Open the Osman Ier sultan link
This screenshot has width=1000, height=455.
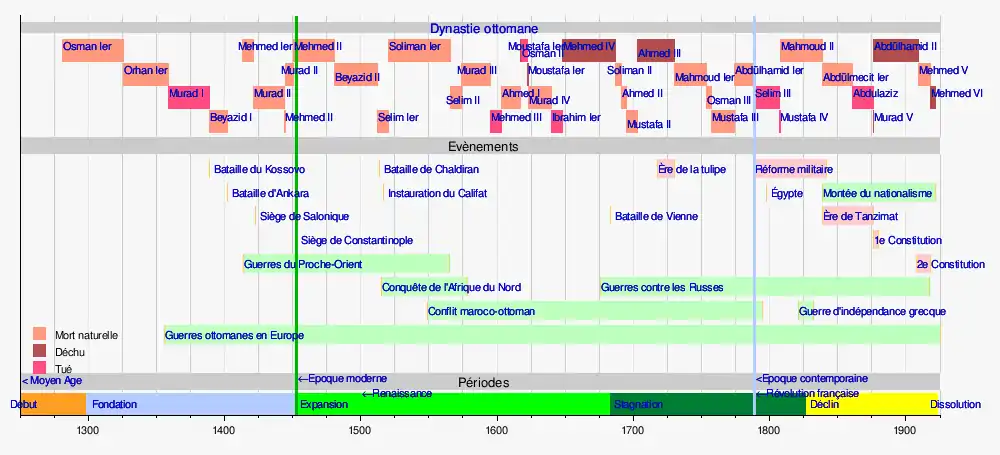[x=88, y=46]
